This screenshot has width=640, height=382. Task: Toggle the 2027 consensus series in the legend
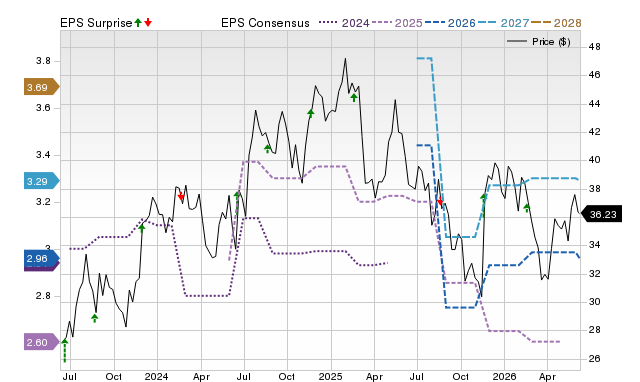(503, 23)
